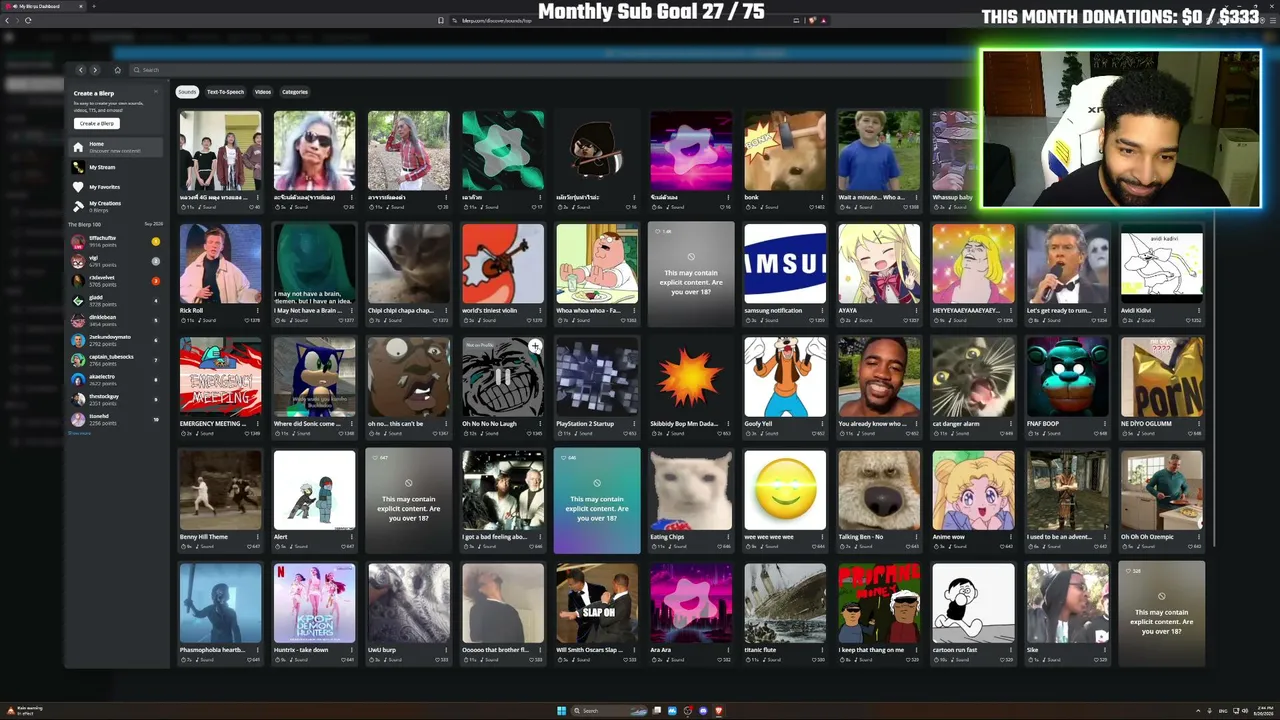Switch to Text-To-Speech tab
The image size is (1280, 720).
coord(225,92)
